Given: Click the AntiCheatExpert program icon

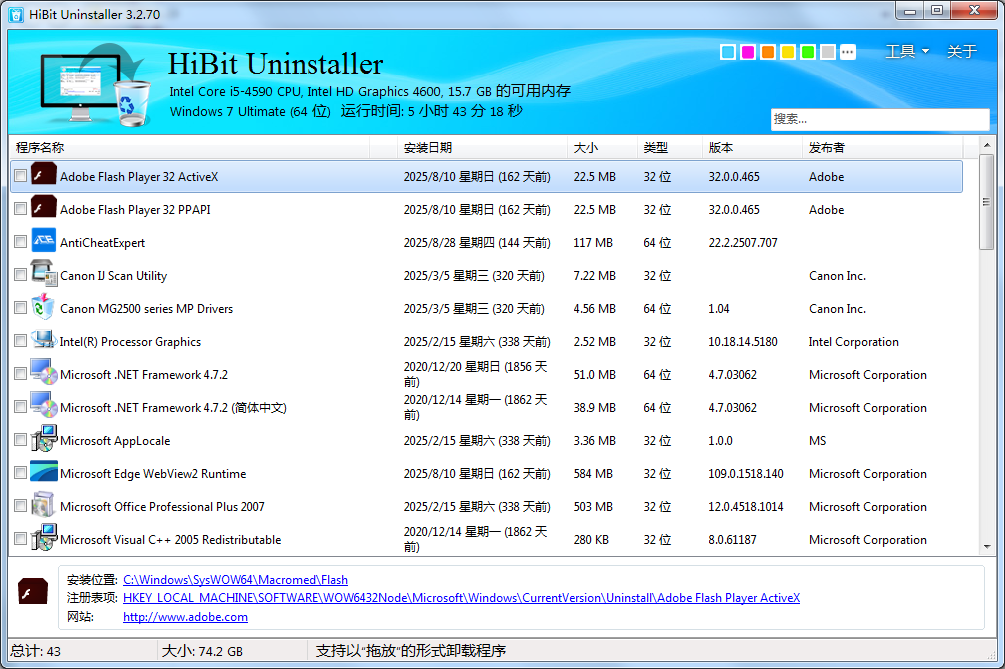Looking at the screenshot, I should pyautogui.click(x=43, y=242).
